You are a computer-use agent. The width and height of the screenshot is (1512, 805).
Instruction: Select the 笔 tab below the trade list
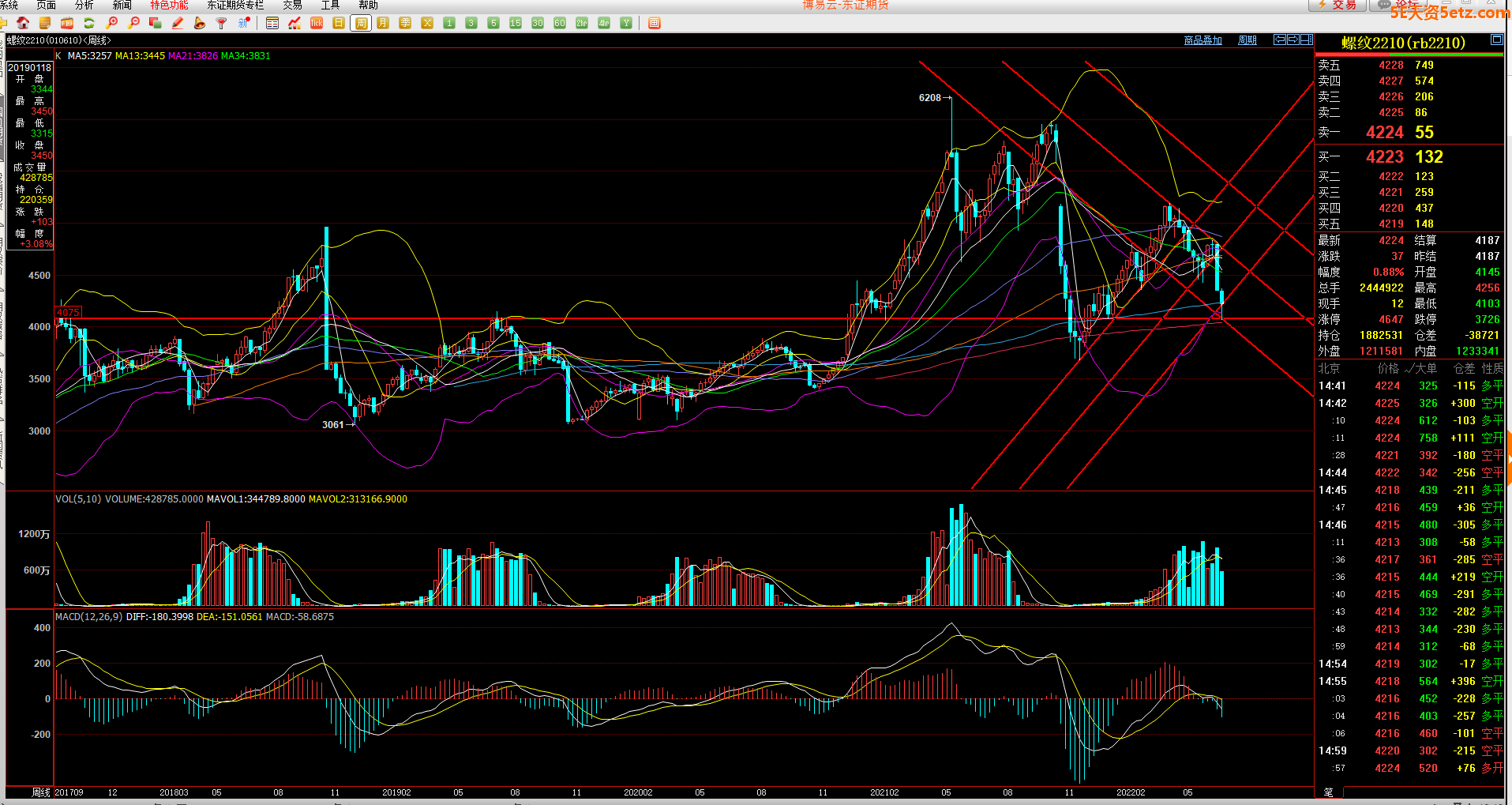click(1328, 792)
